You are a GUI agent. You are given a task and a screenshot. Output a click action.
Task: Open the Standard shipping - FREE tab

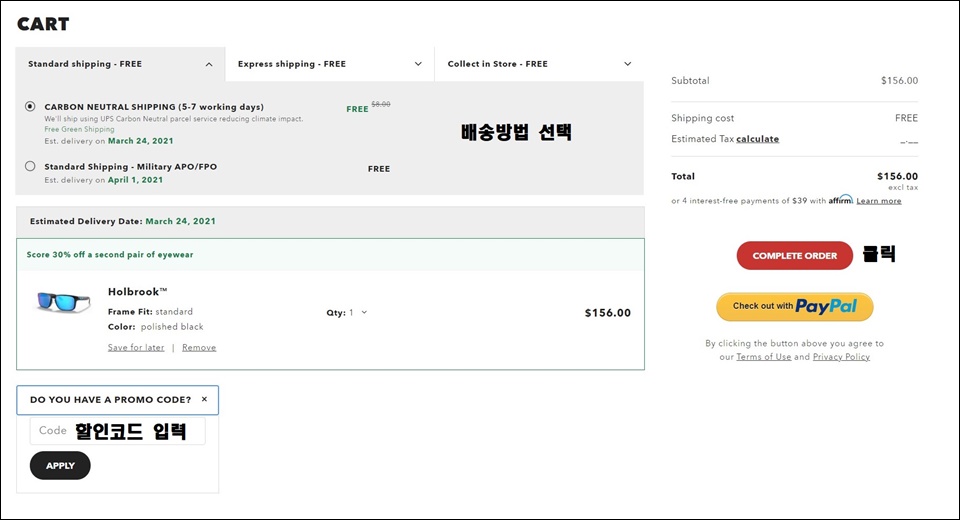coord(121,64)
